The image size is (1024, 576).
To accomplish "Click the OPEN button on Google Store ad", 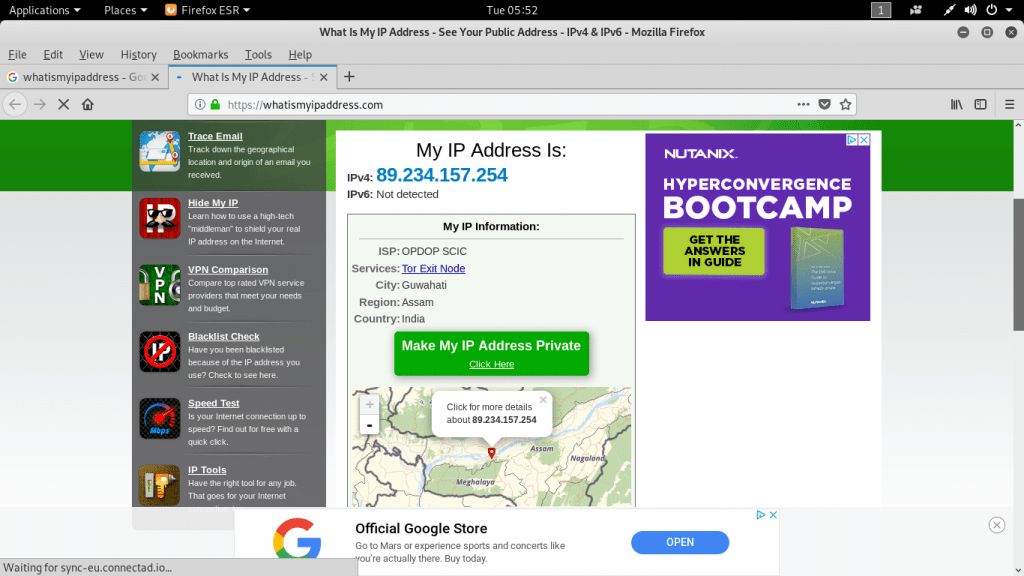I will coord(680,542).
